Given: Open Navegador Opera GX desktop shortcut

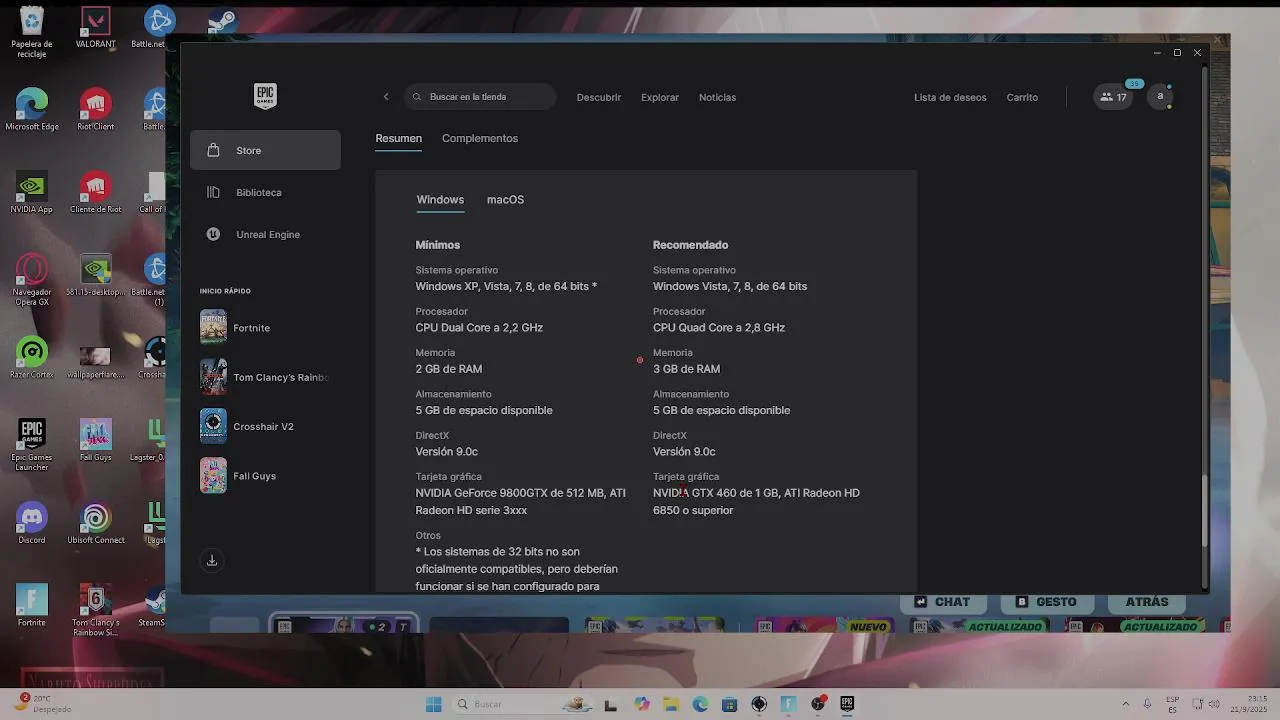Looking at the screenshot, I should pos(32,279).
